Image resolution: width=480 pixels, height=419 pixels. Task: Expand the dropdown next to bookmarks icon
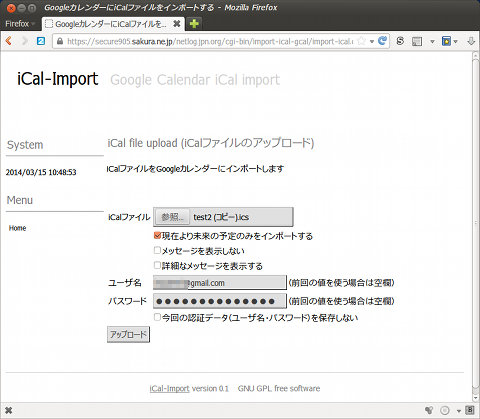(x=455, y=42)
